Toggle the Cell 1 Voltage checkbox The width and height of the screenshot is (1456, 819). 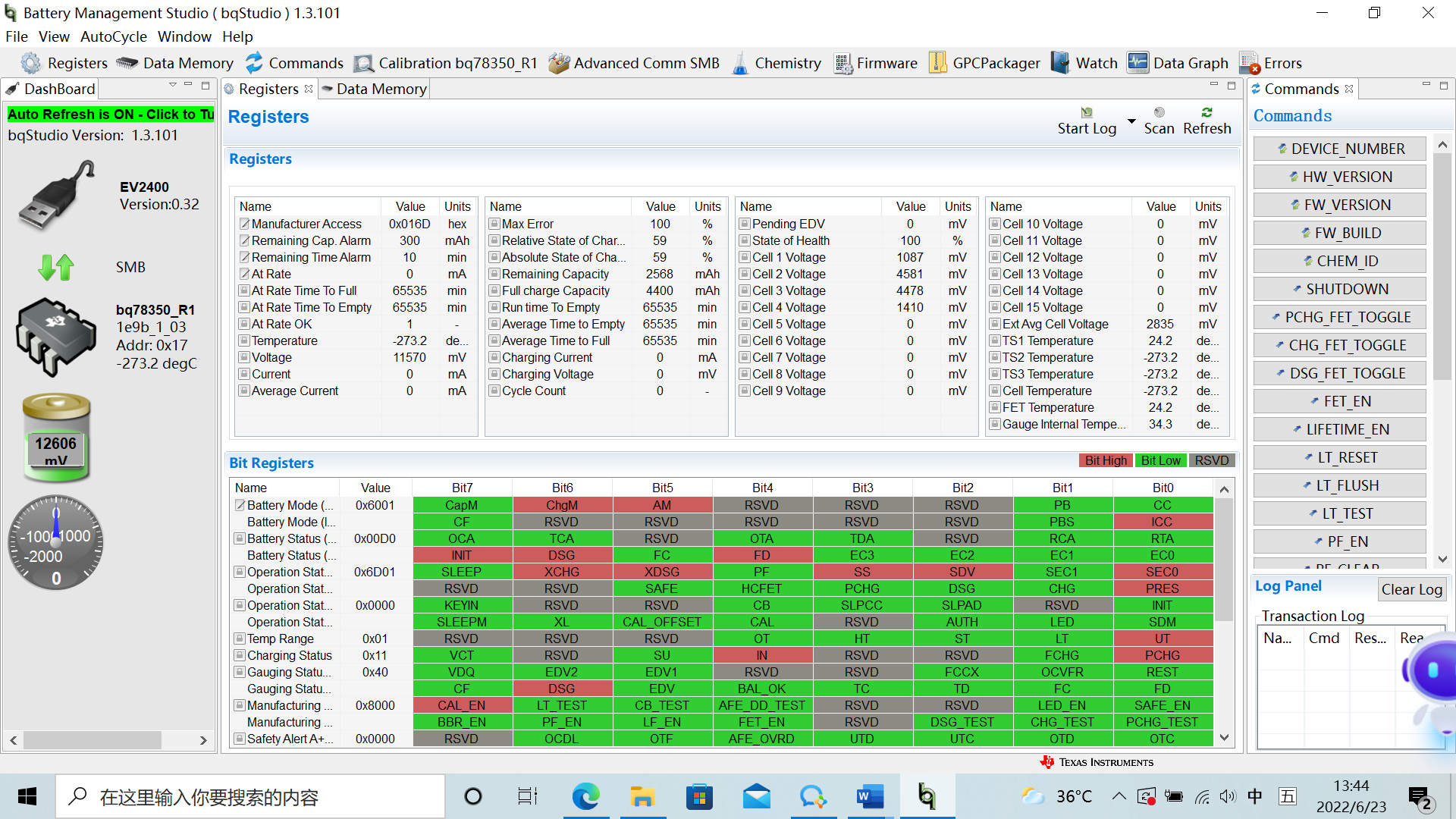745,257
